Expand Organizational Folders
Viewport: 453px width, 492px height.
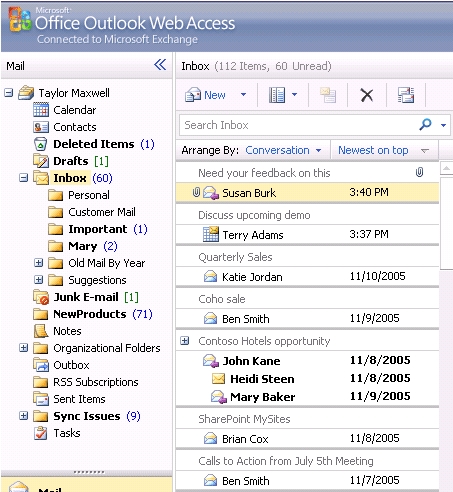tap(24, 348)
